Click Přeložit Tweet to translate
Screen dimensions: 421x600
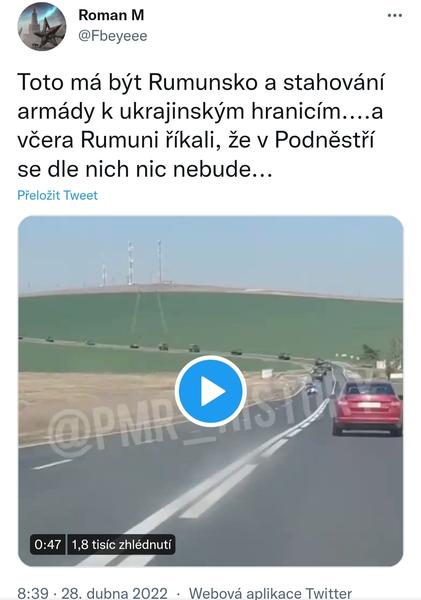pyautogui.click(x=57, y=195)
